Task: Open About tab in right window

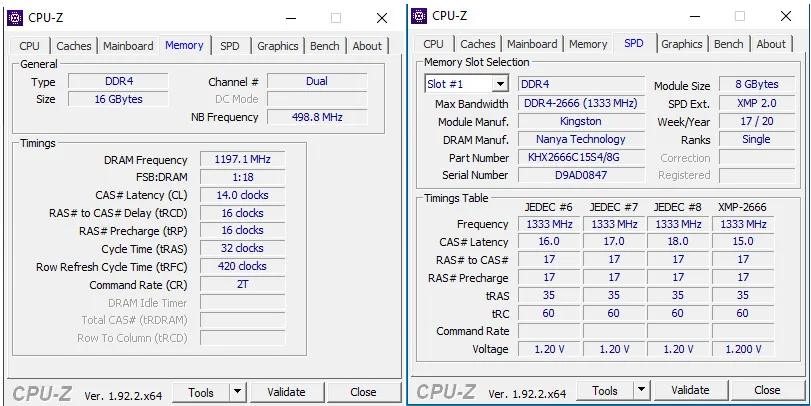Action: [771, 44]
